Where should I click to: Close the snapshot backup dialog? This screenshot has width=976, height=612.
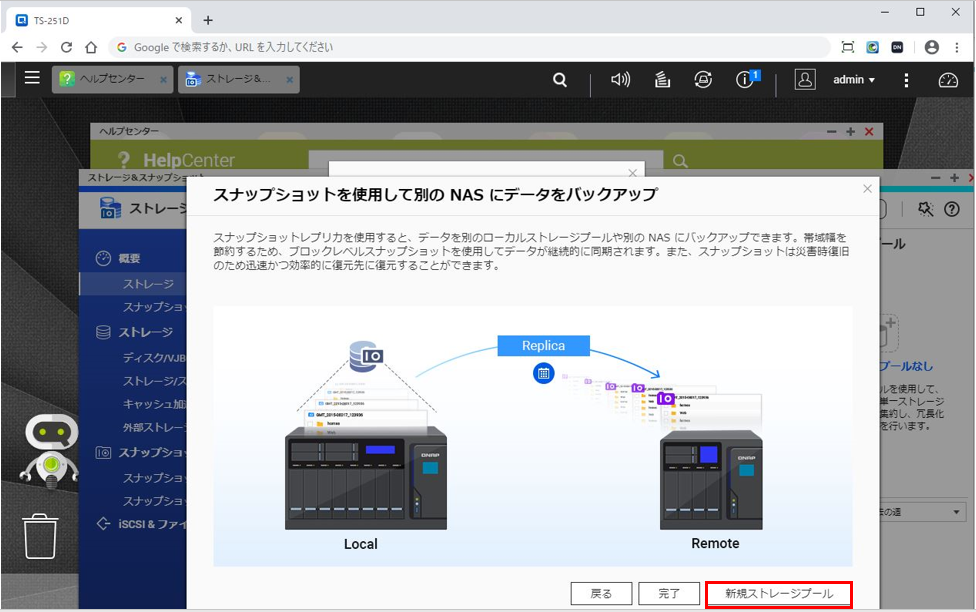pos(867,188)
